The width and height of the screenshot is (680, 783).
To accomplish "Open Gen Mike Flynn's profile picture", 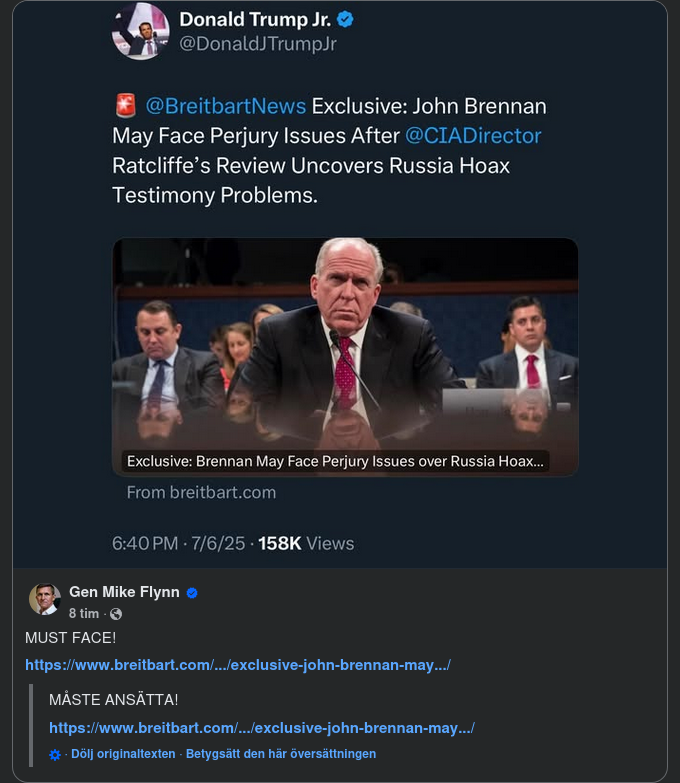I will pos(44,598).
